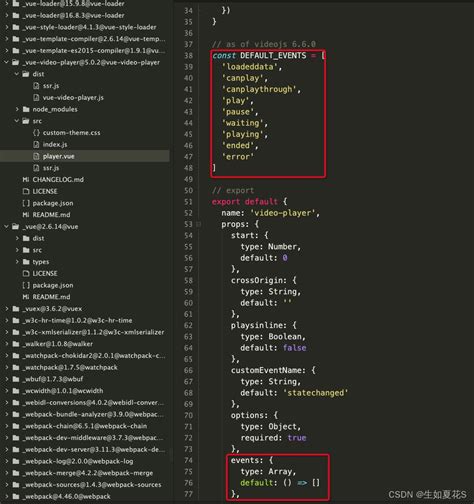Click the custom-theme.css braces icon
The image size is (474, 504).
click(36, 133)
